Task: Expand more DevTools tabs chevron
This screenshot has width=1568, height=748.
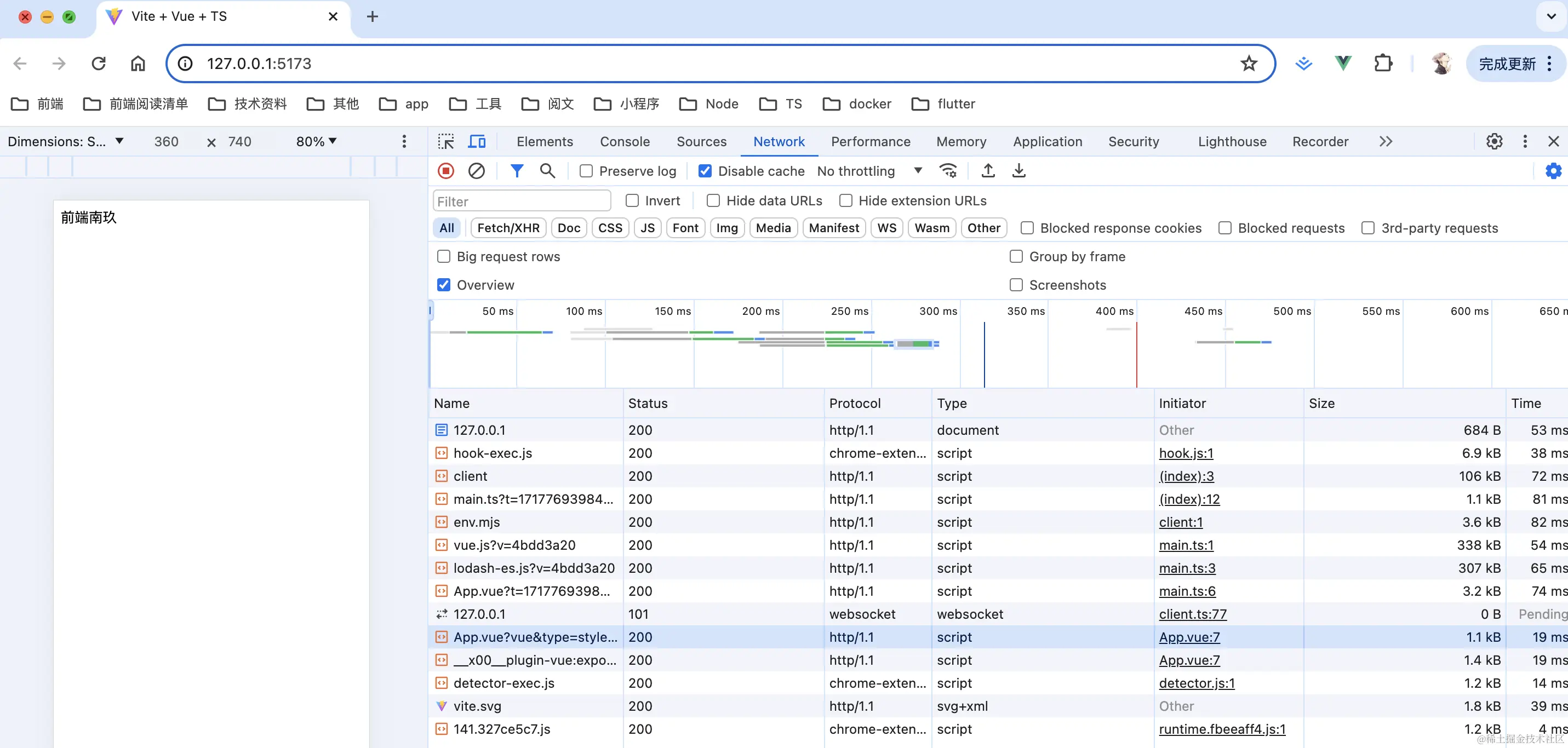Action: (x=1386, y=142)
